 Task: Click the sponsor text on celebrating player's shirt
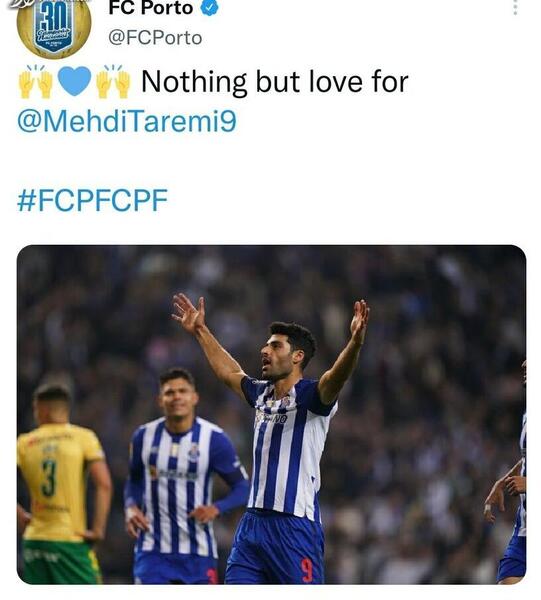[272, 418]
